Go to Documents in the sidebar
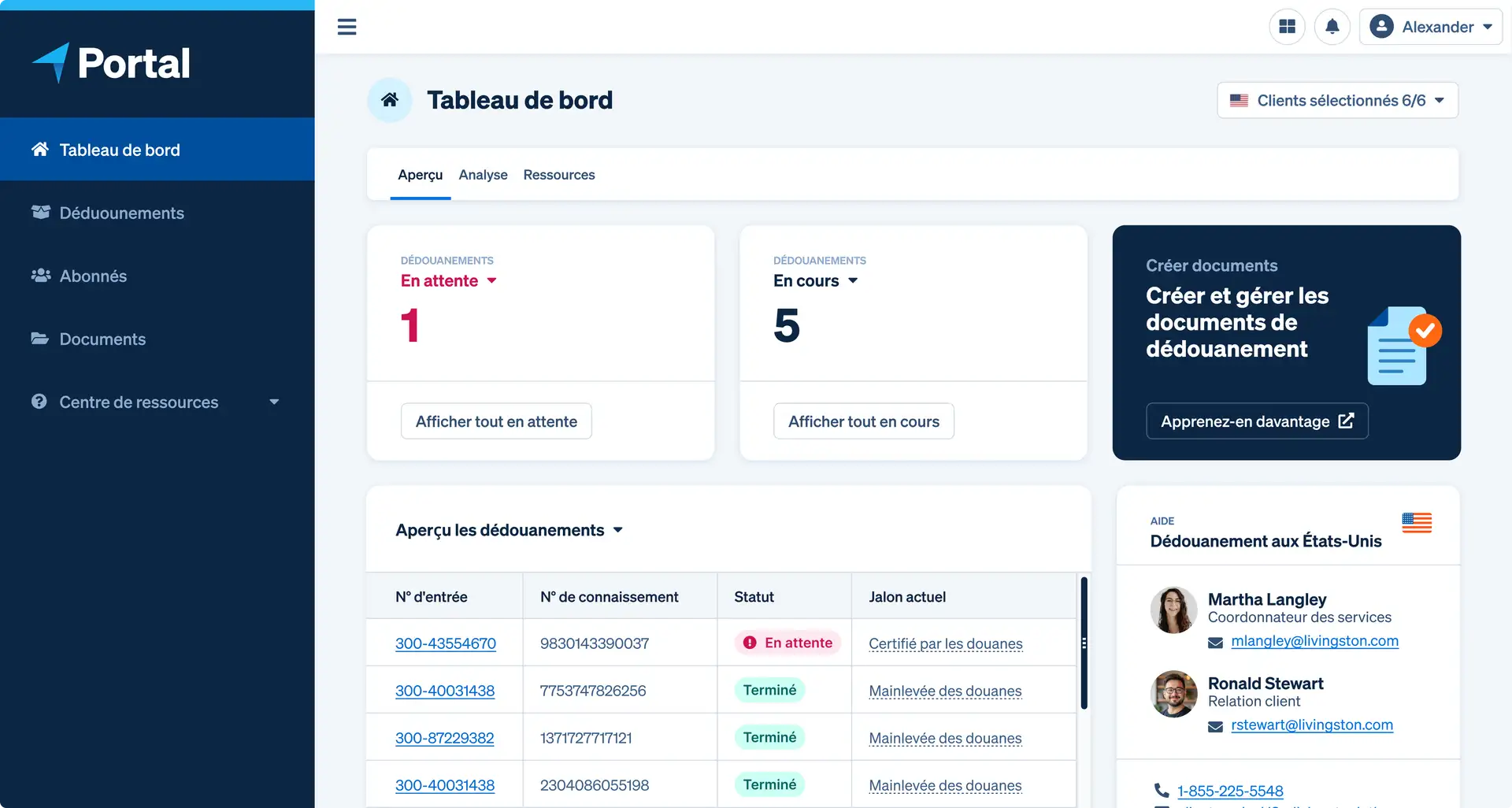Image resolution: width=1512 pixels, height=808 pixels. click(x=102, y=339)
